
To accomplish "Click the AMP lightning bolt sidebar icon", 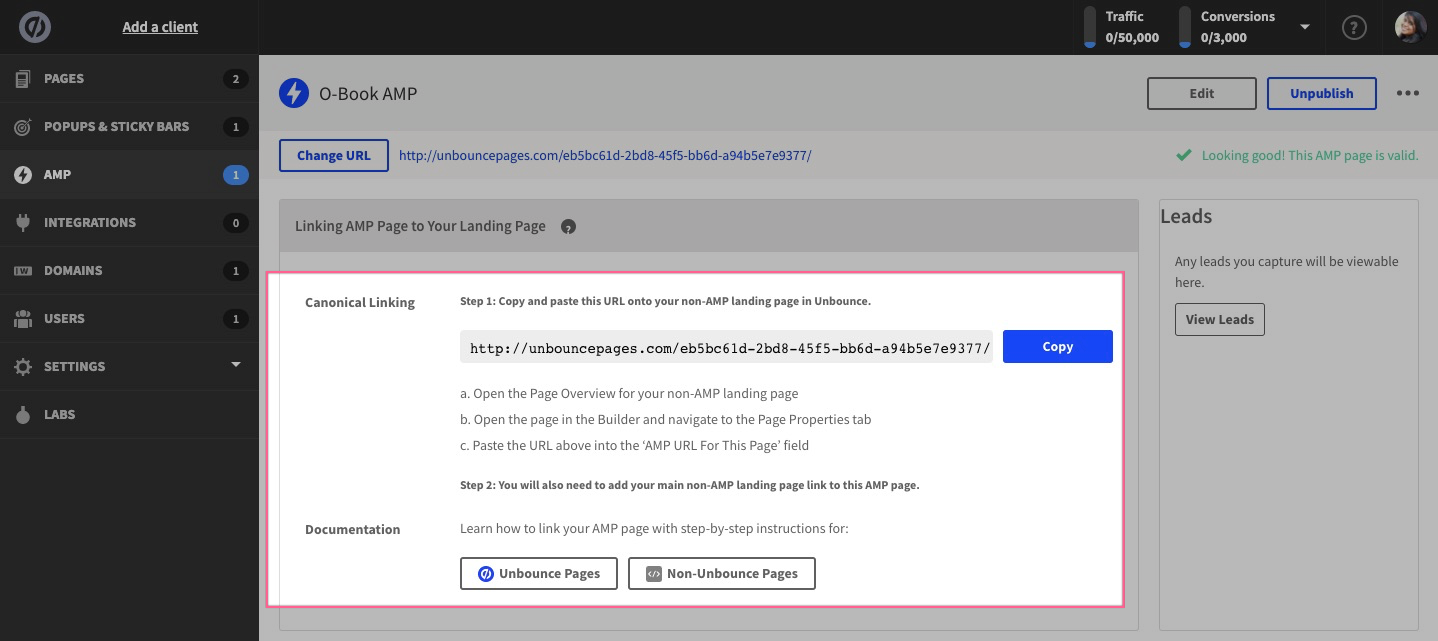I will coord(23,175).
